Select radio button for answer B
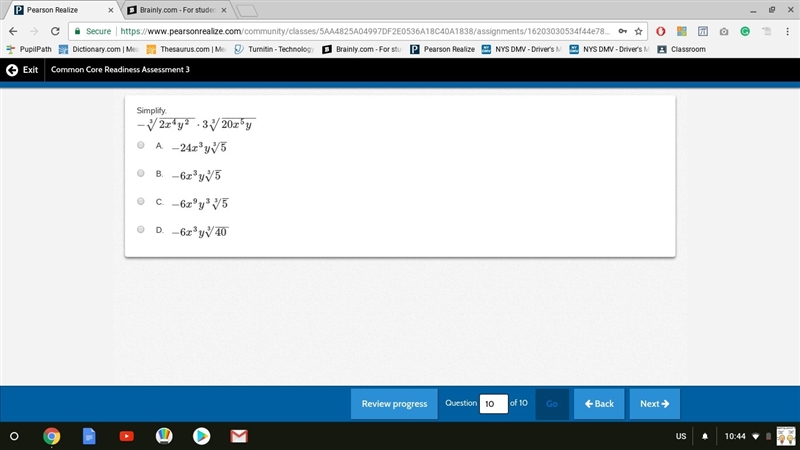This screenshot has height=450, width=800. (141, 173)
